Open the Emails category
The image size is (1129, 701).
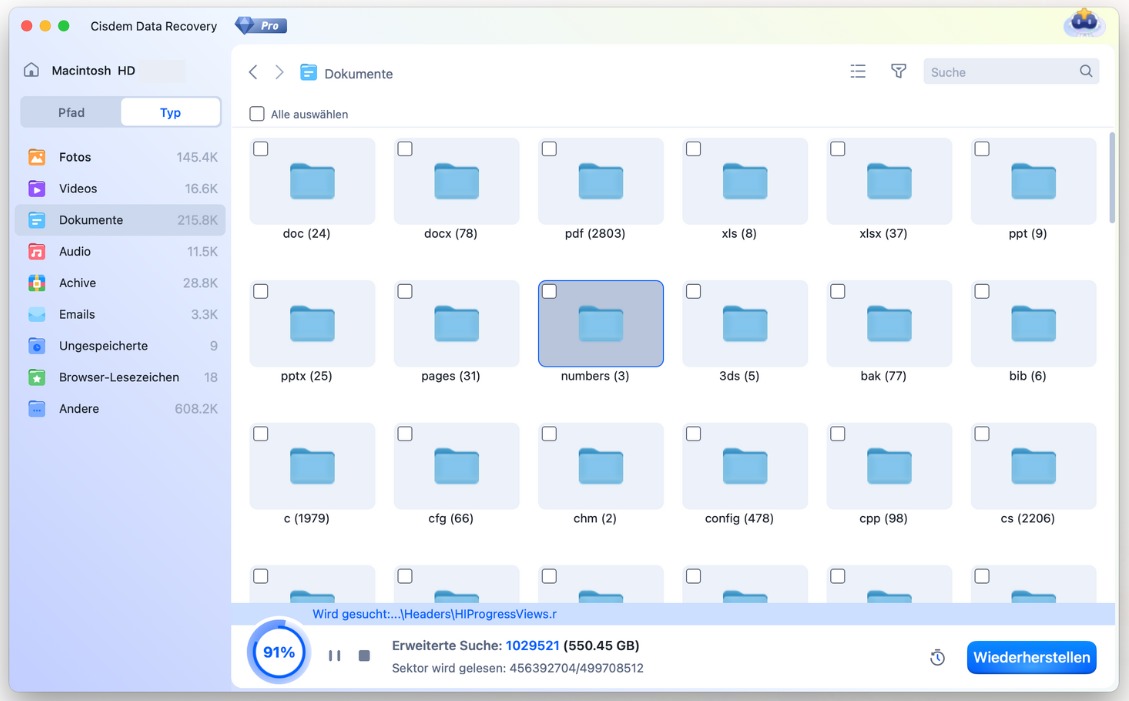tap(80, 314)
